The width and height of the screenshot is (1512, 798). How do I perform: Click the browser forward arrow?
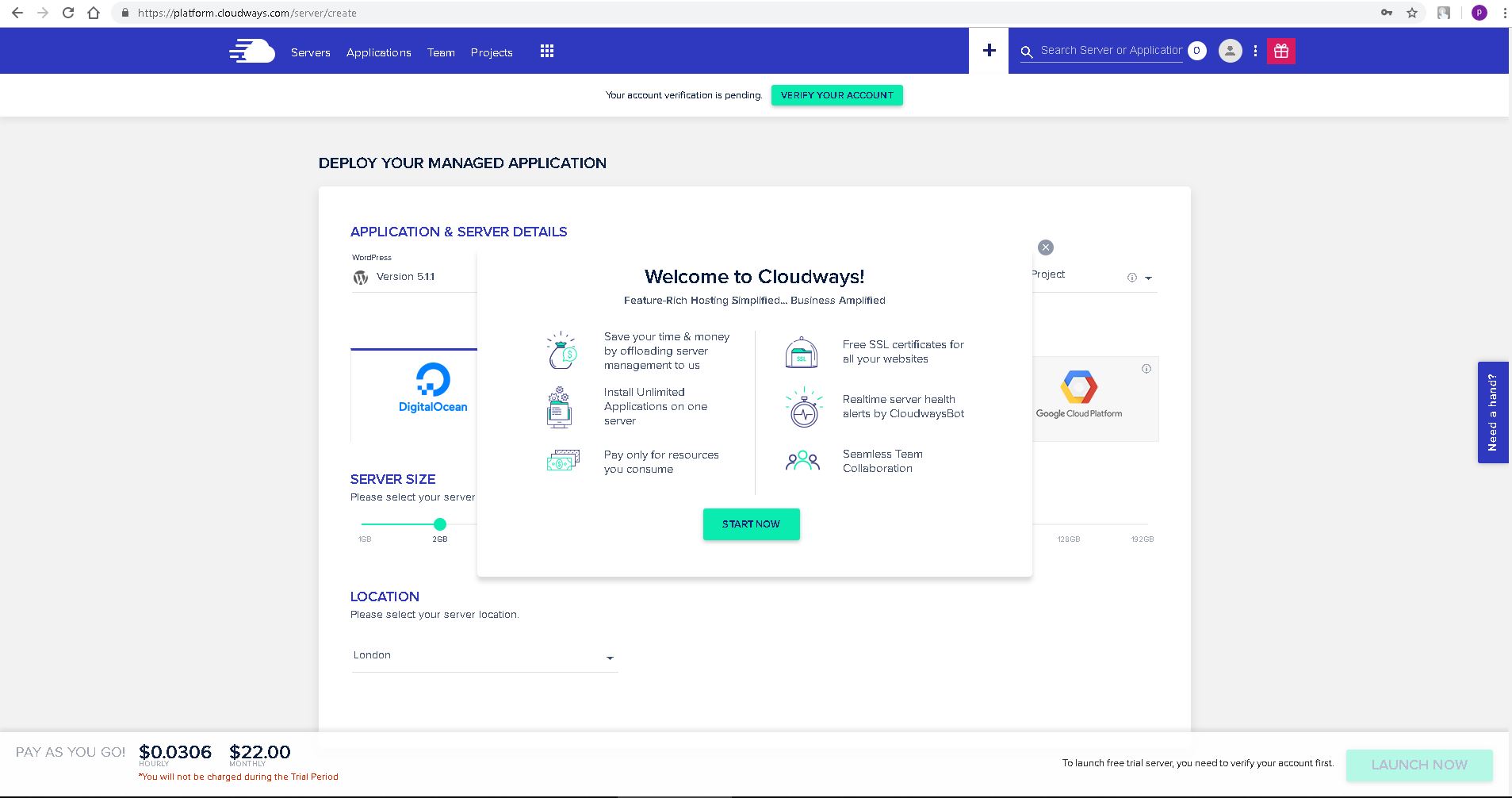(x=43, y=13)
